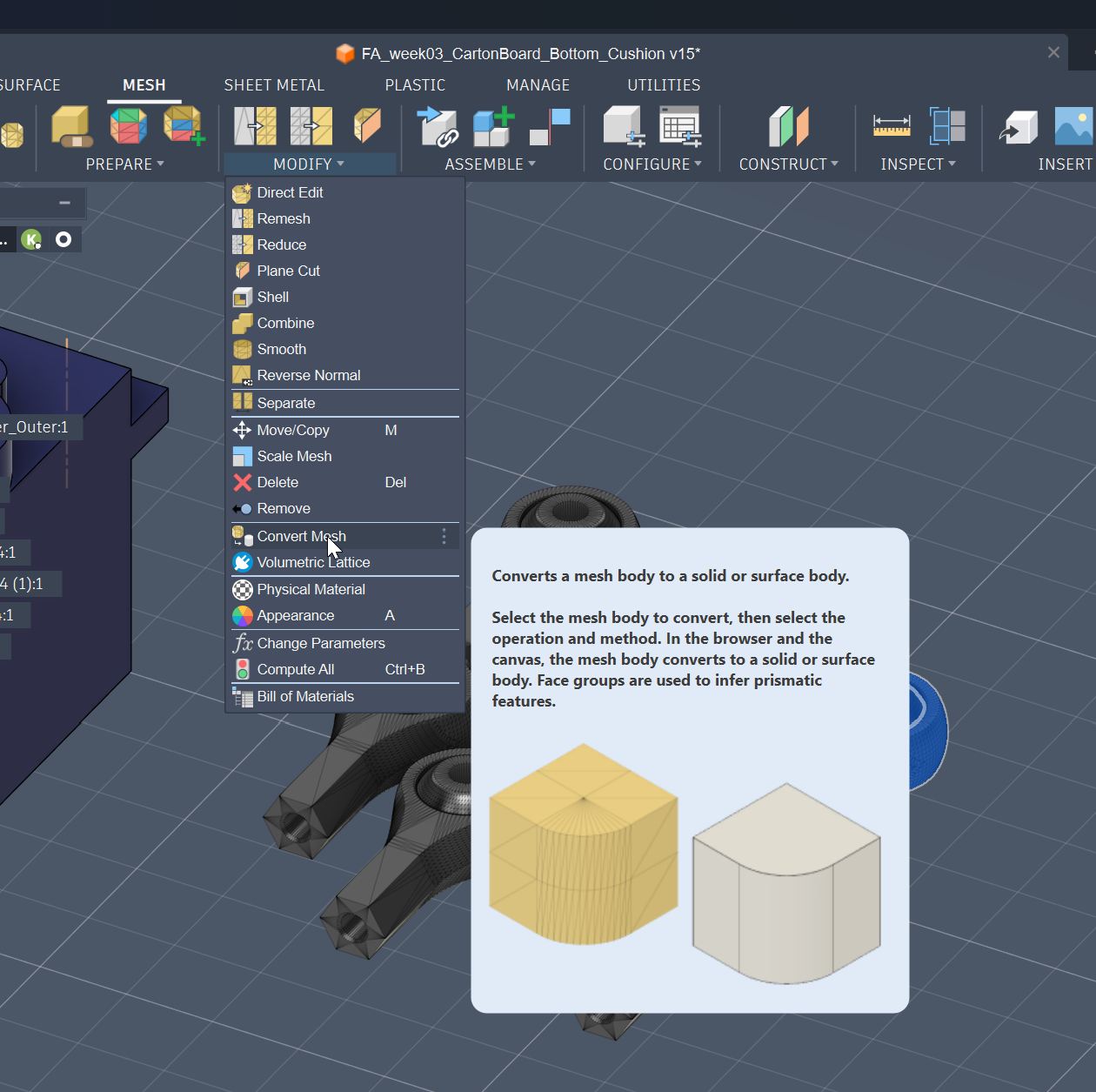Click the Remesh icon in the toolbar
The image size is (1096, 1092).
pyautogui.click(x=255, y=126)
